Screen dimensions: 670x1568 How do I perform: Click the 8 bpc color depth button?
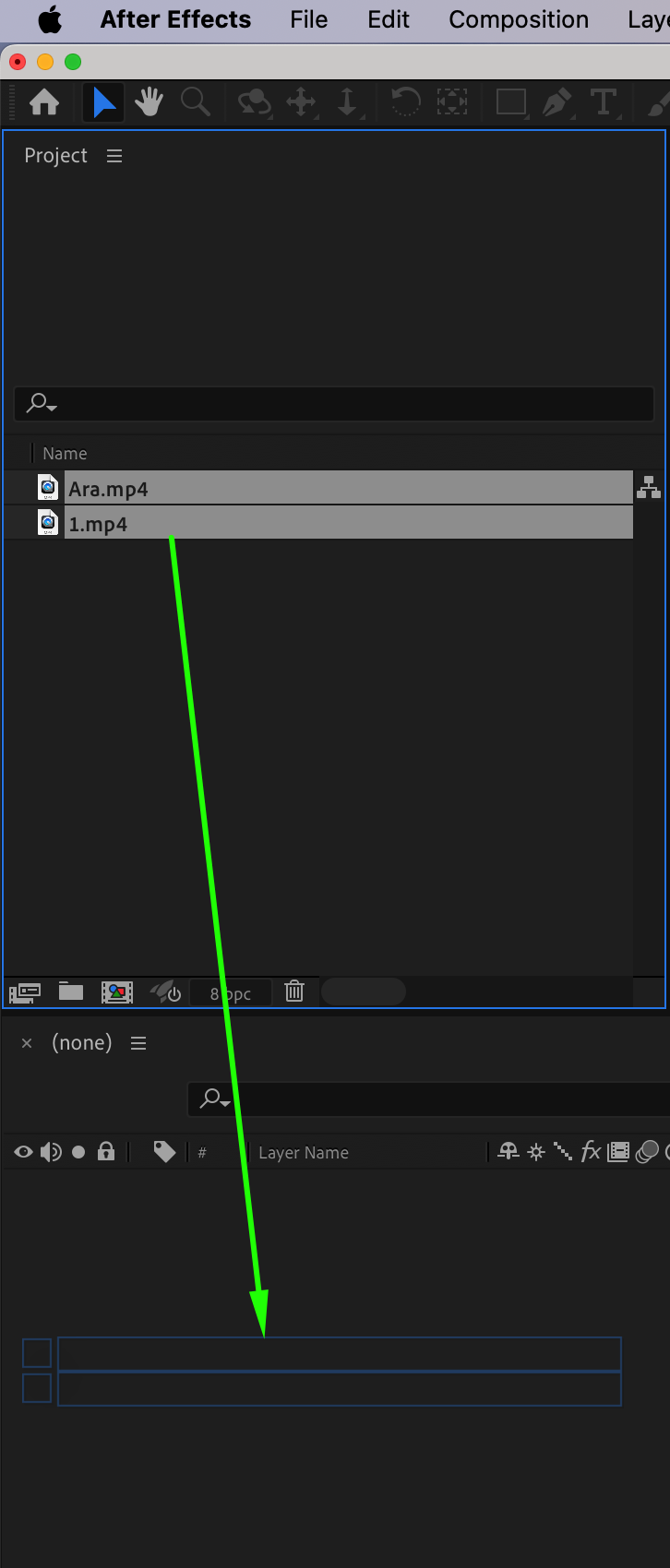(x=231, y=993)
